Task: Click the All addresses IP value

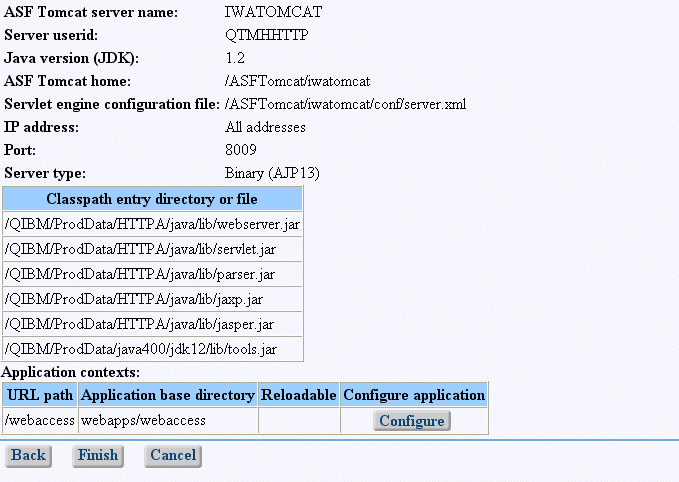Action: click(x=265, y=127)
